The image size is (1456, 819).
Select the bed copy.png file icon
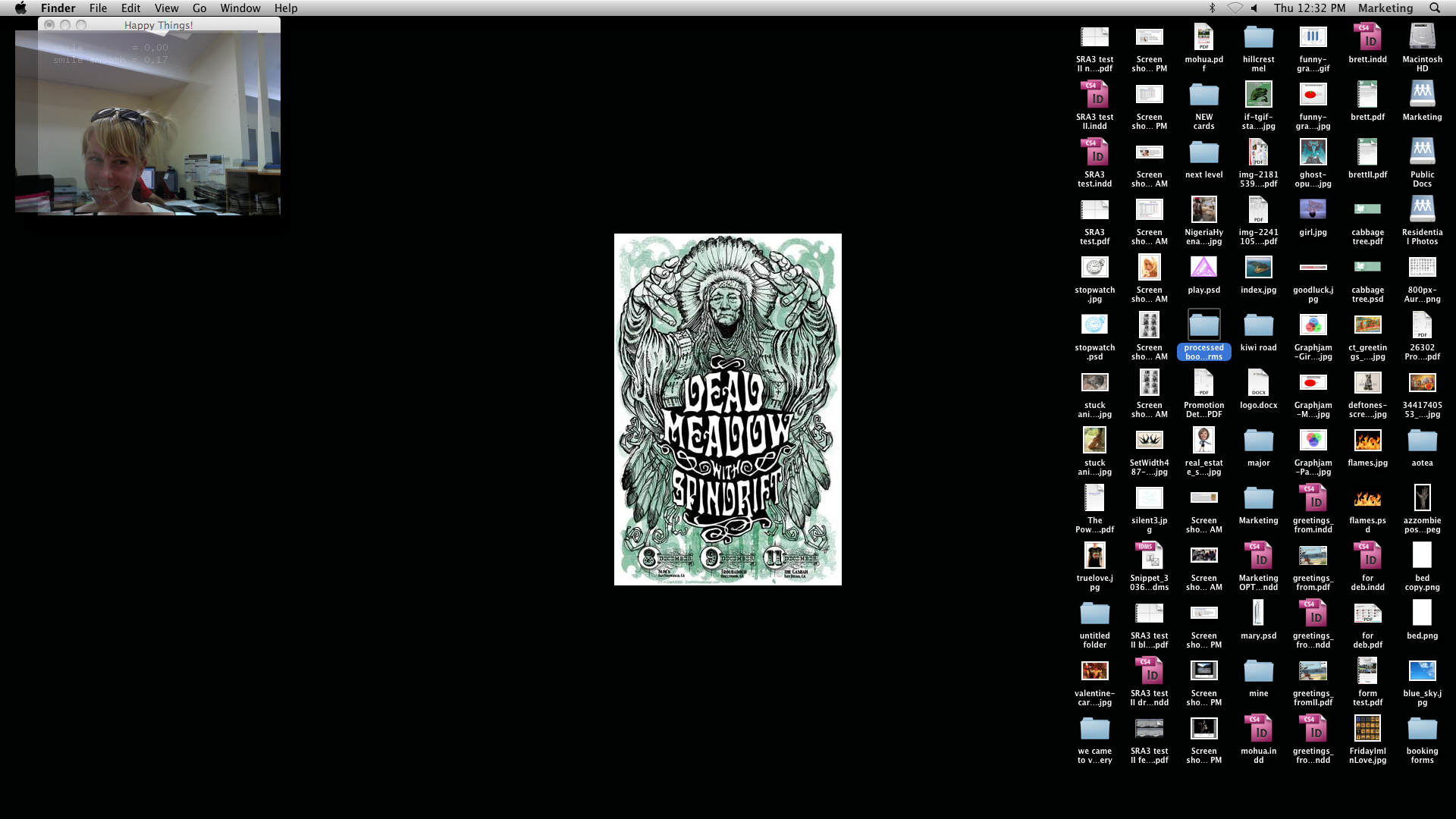click(1422, 556)
